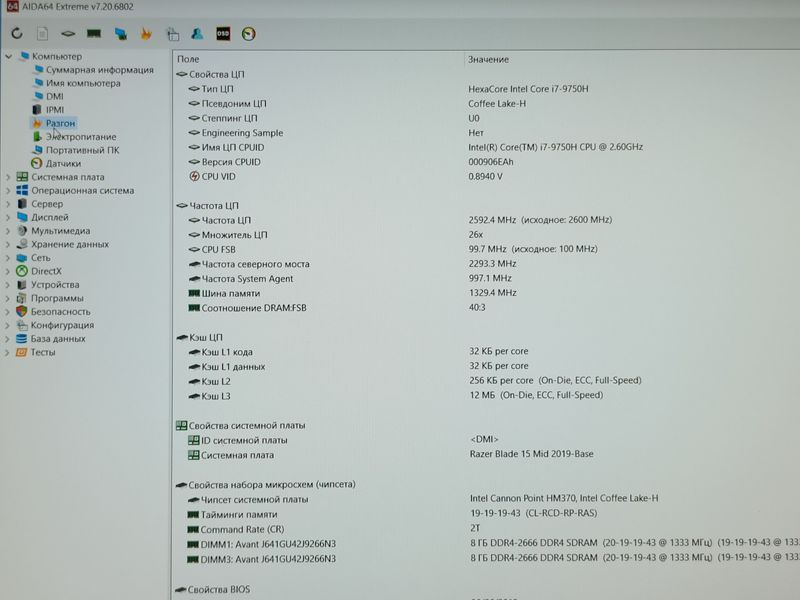
Task: Click the clipboard report toolbar icon
Action: click(173, 34)
